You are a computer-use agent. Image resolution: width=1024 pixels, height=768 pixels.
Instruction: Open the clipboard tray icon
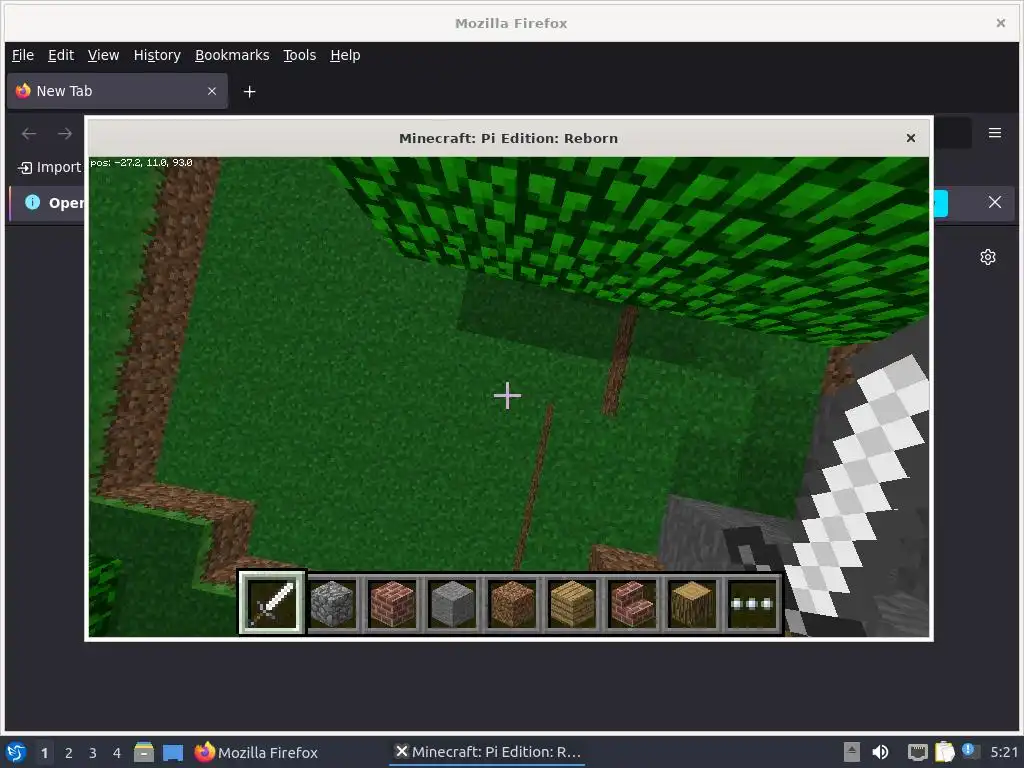coord(944,752)
